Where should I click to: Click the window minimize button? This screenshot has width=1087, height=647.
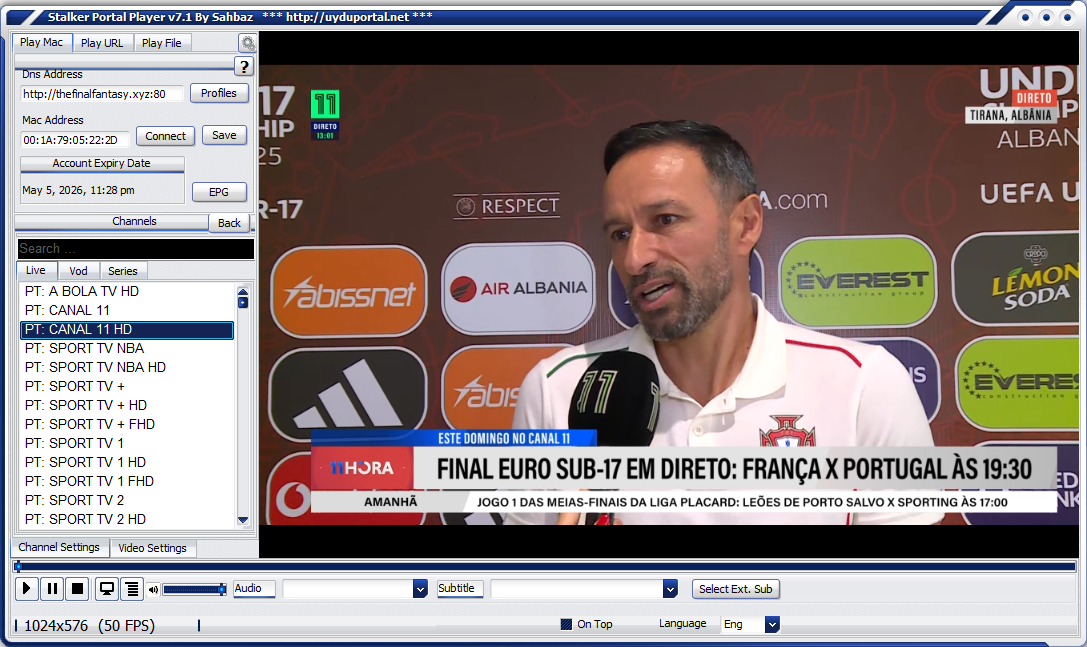[x=1025, y=17]
